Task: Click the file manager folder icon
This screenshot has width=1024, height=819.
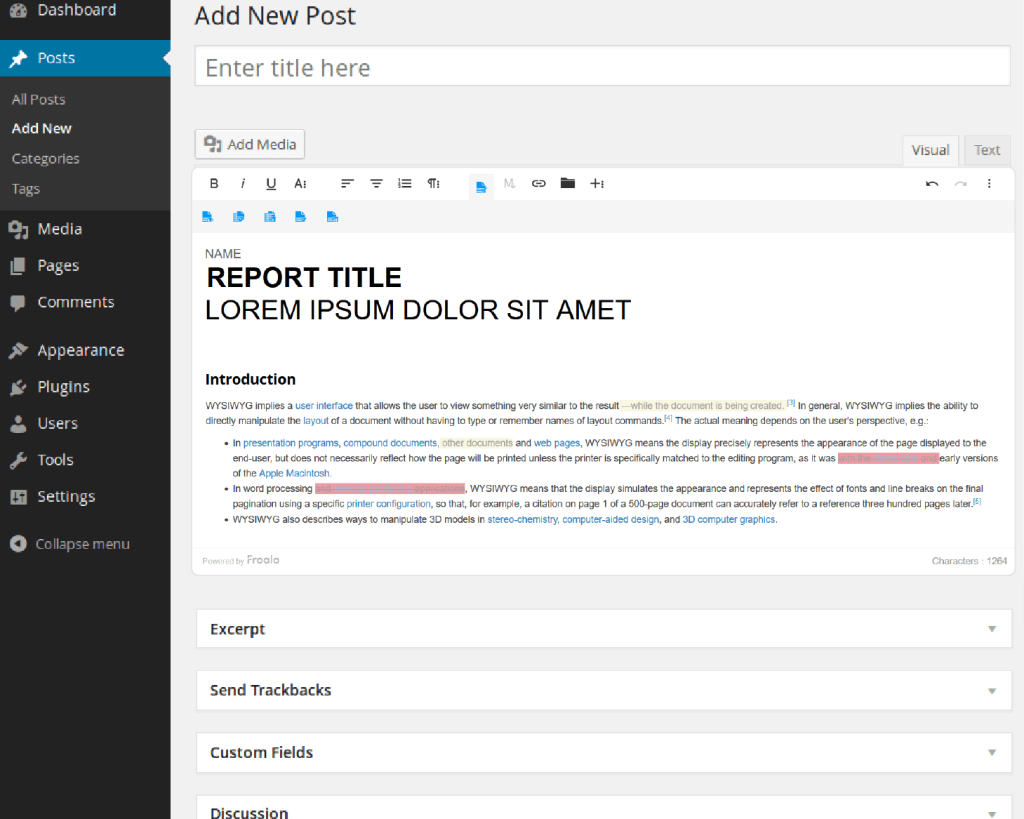Action: click(x=567, y=183)
